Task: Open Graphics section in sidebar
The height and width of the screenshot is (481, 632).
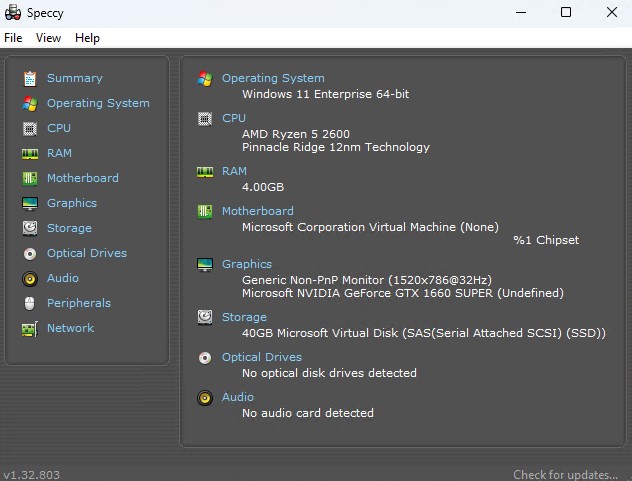Action: (72, 203)
